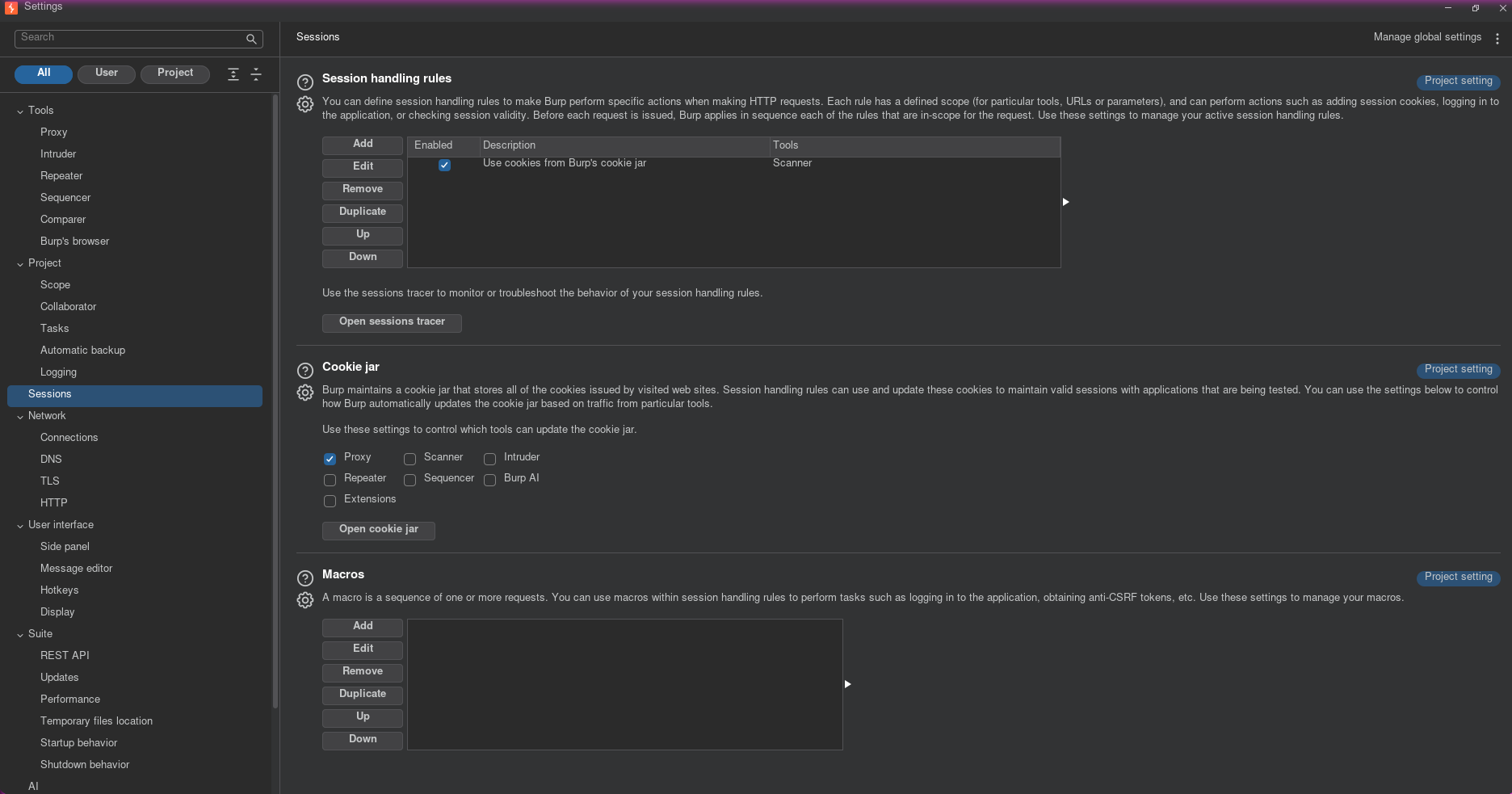Focus the settings Search field
1512x794 pixels.
point(139,39)
